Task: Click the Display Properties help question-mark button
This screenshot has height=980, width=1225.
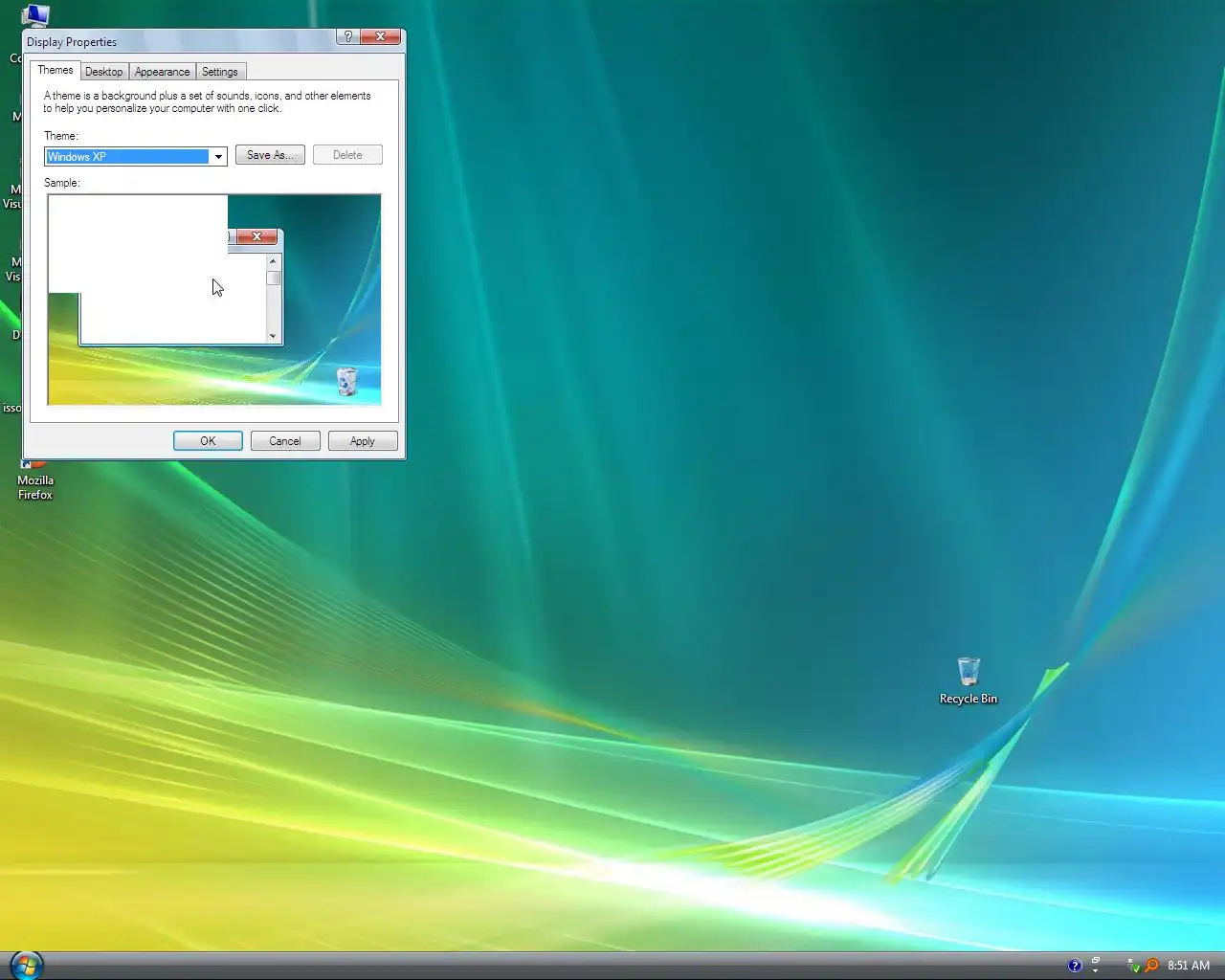Action: [x=348, y=36]
